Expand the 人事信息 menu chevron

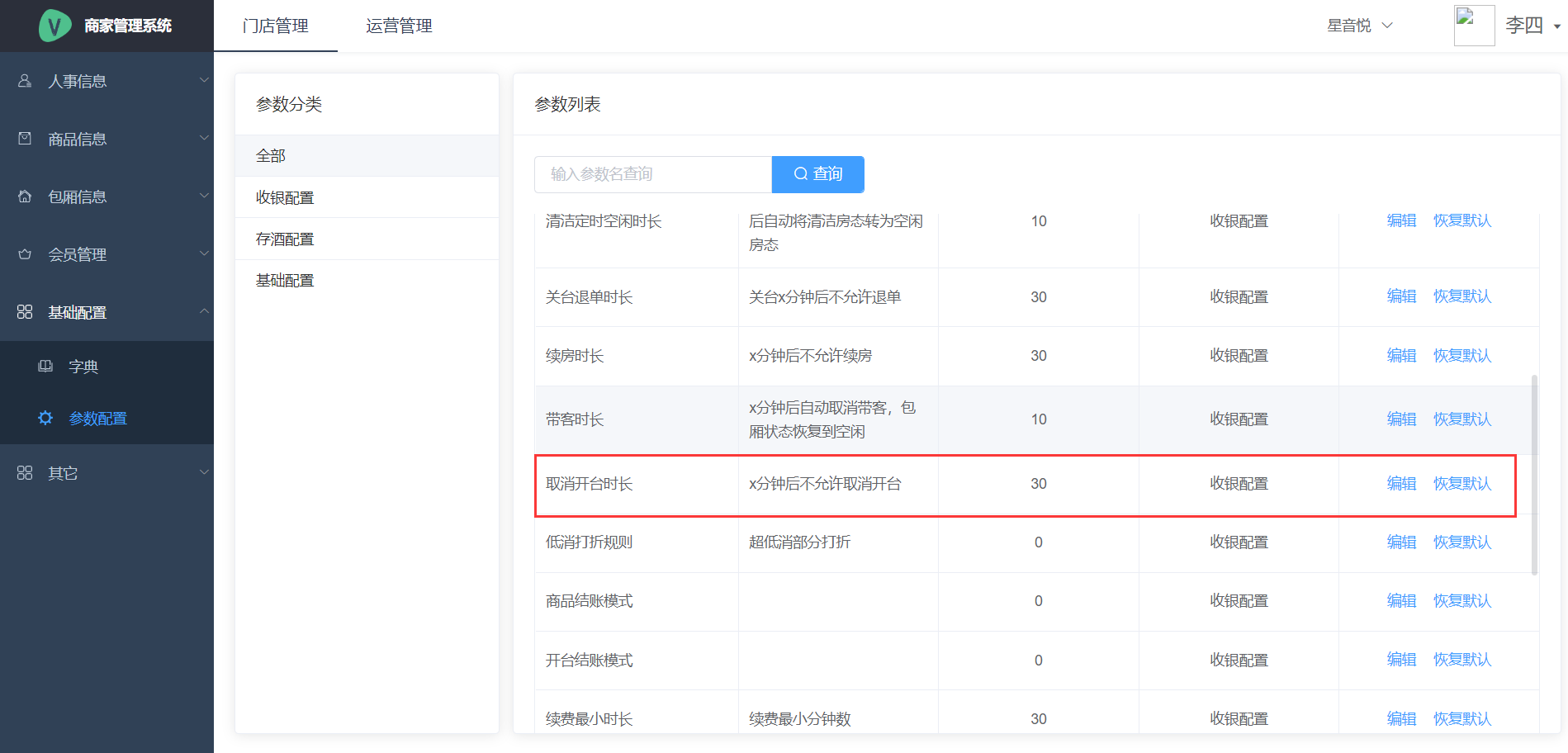(204, 80)
